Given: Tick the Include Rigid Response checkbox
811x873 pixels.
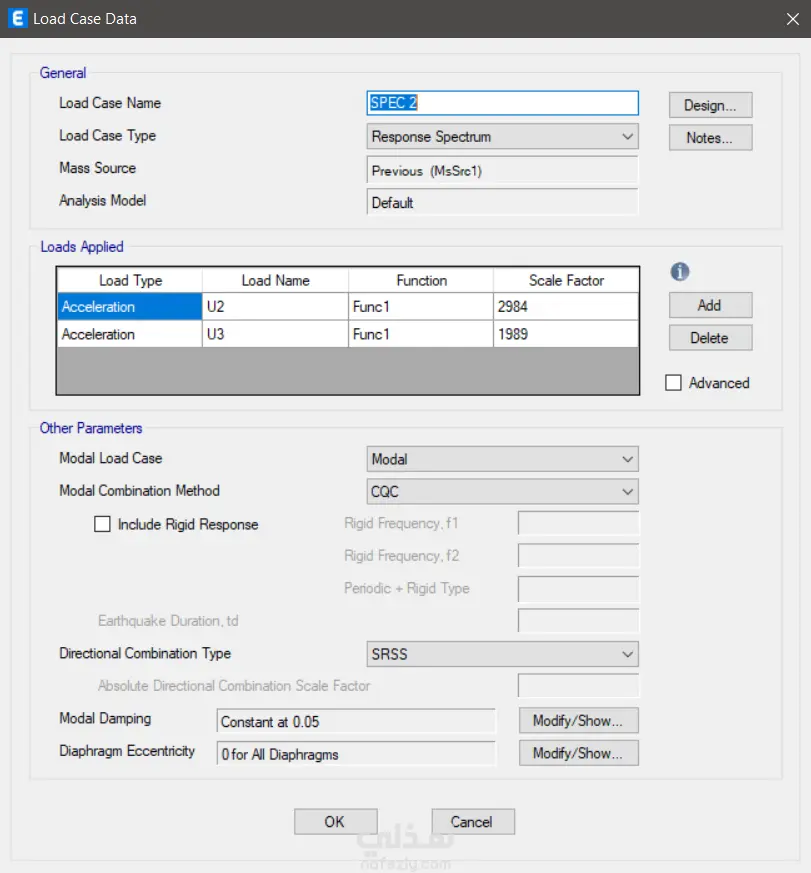Looking at the screenshot, I should tap(102, 524).
